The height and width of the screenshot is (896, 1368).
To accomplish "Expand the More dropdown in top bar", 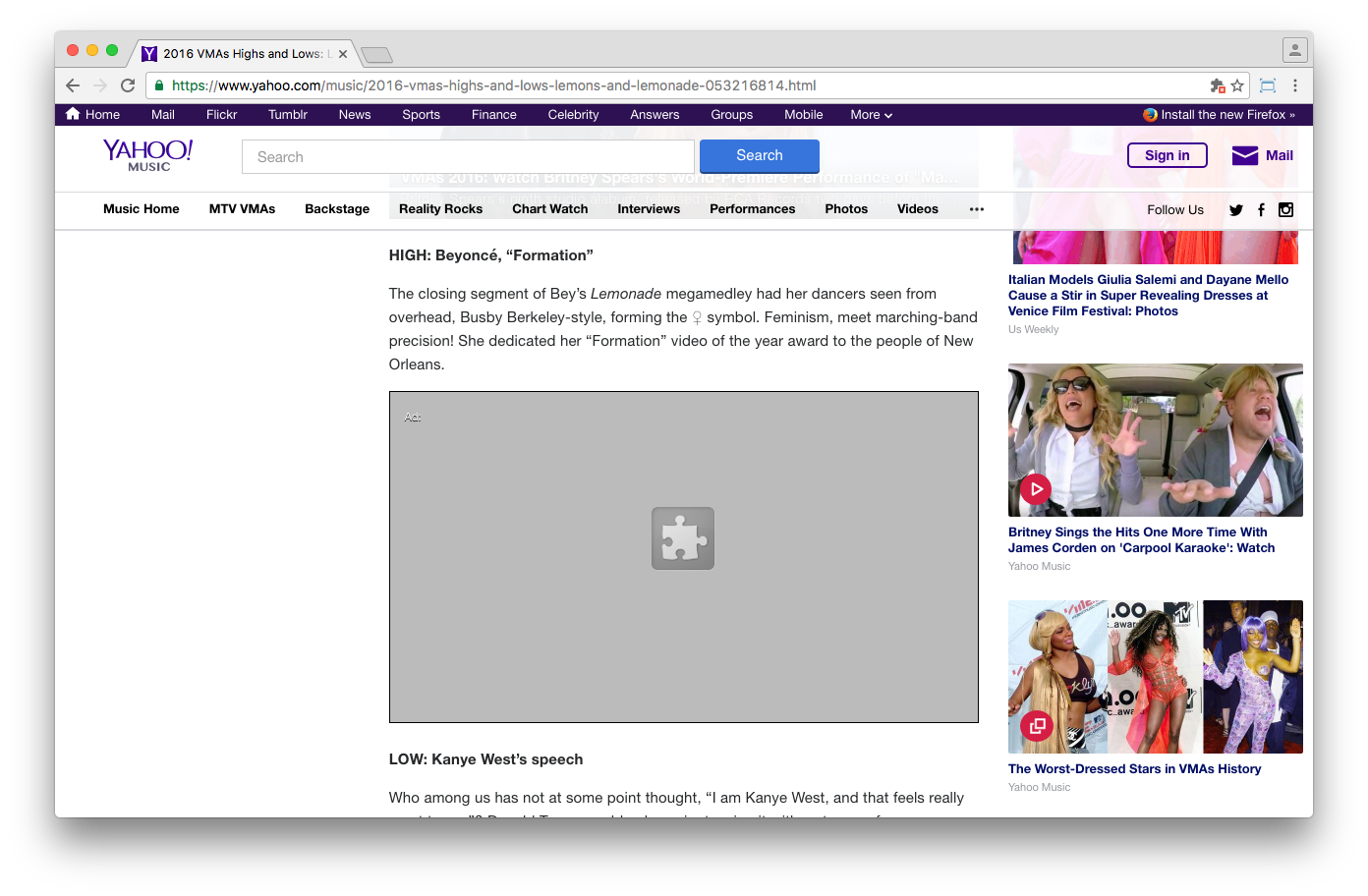I will click(872, 115).
